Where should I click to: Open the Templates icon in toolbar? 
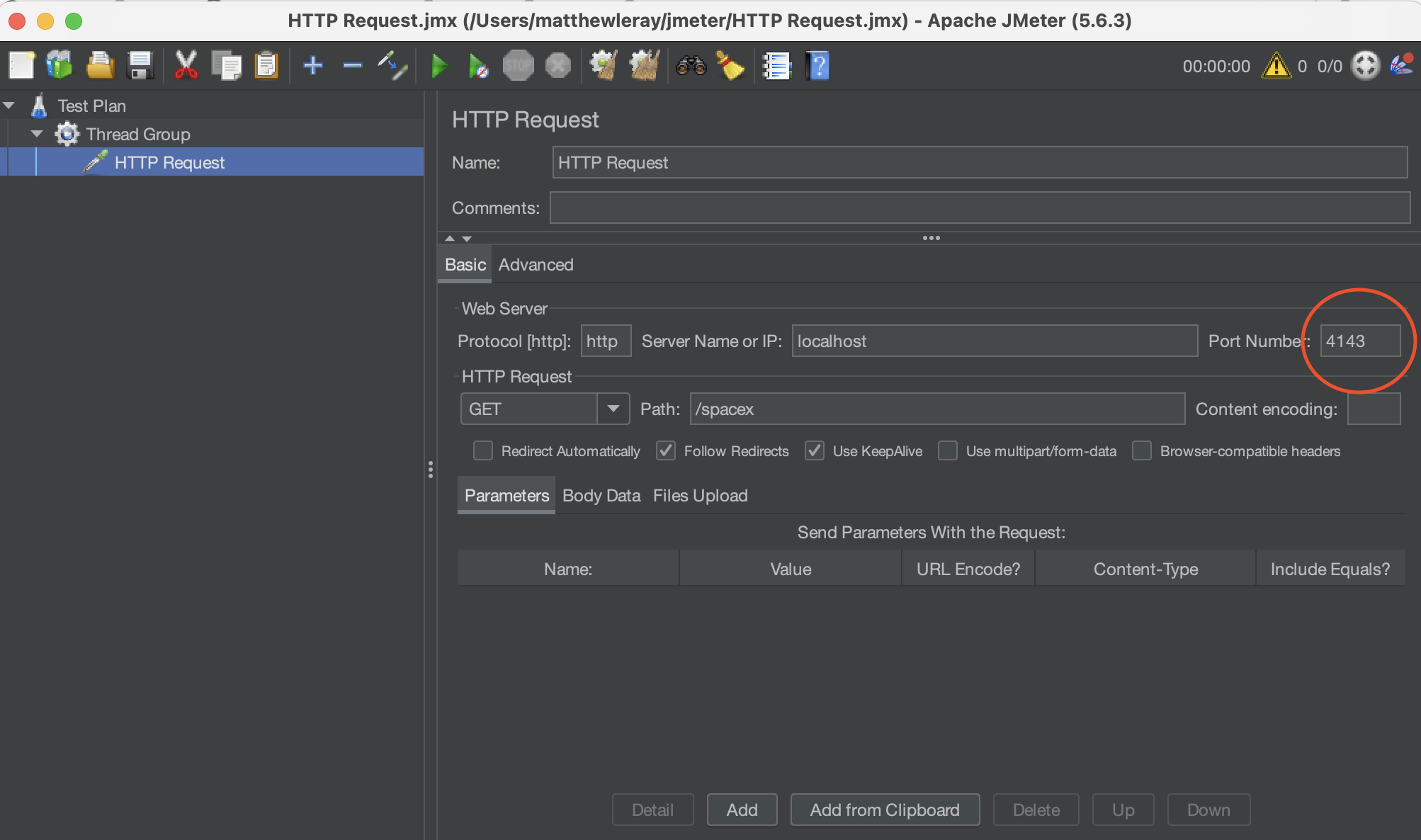[x=60, y=66]
